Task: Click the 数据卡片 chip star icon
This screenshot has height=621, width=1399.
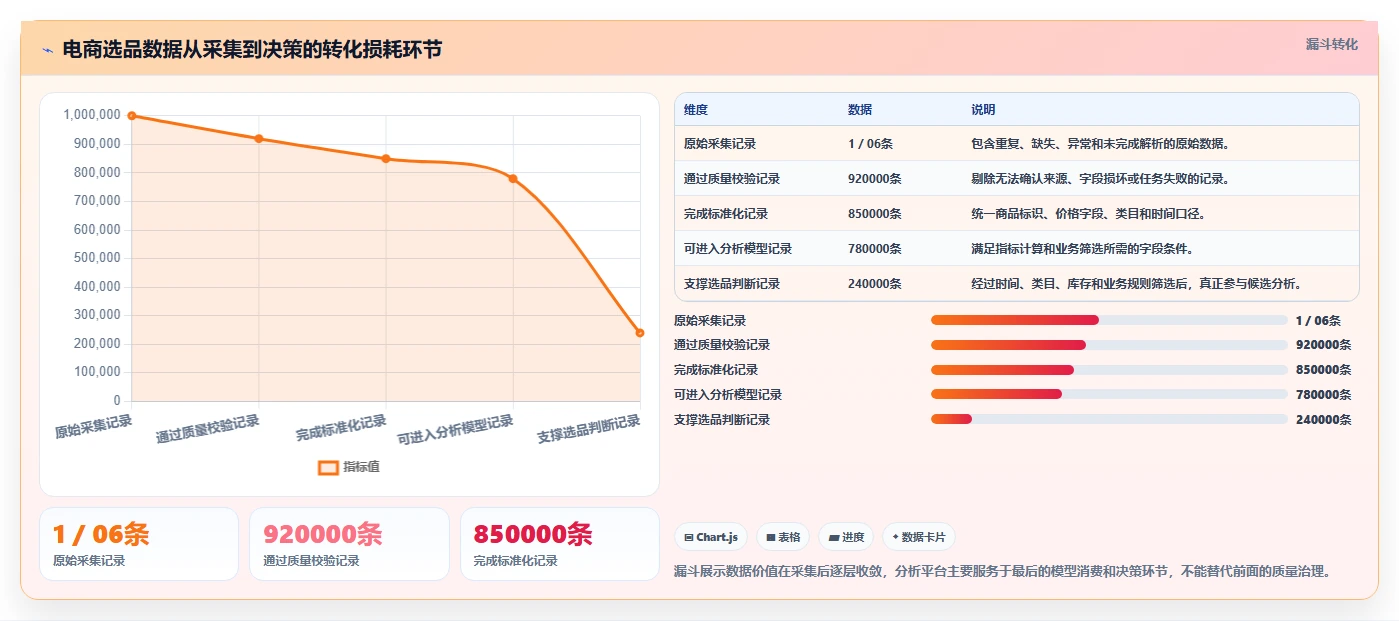Action: (896, 538)
